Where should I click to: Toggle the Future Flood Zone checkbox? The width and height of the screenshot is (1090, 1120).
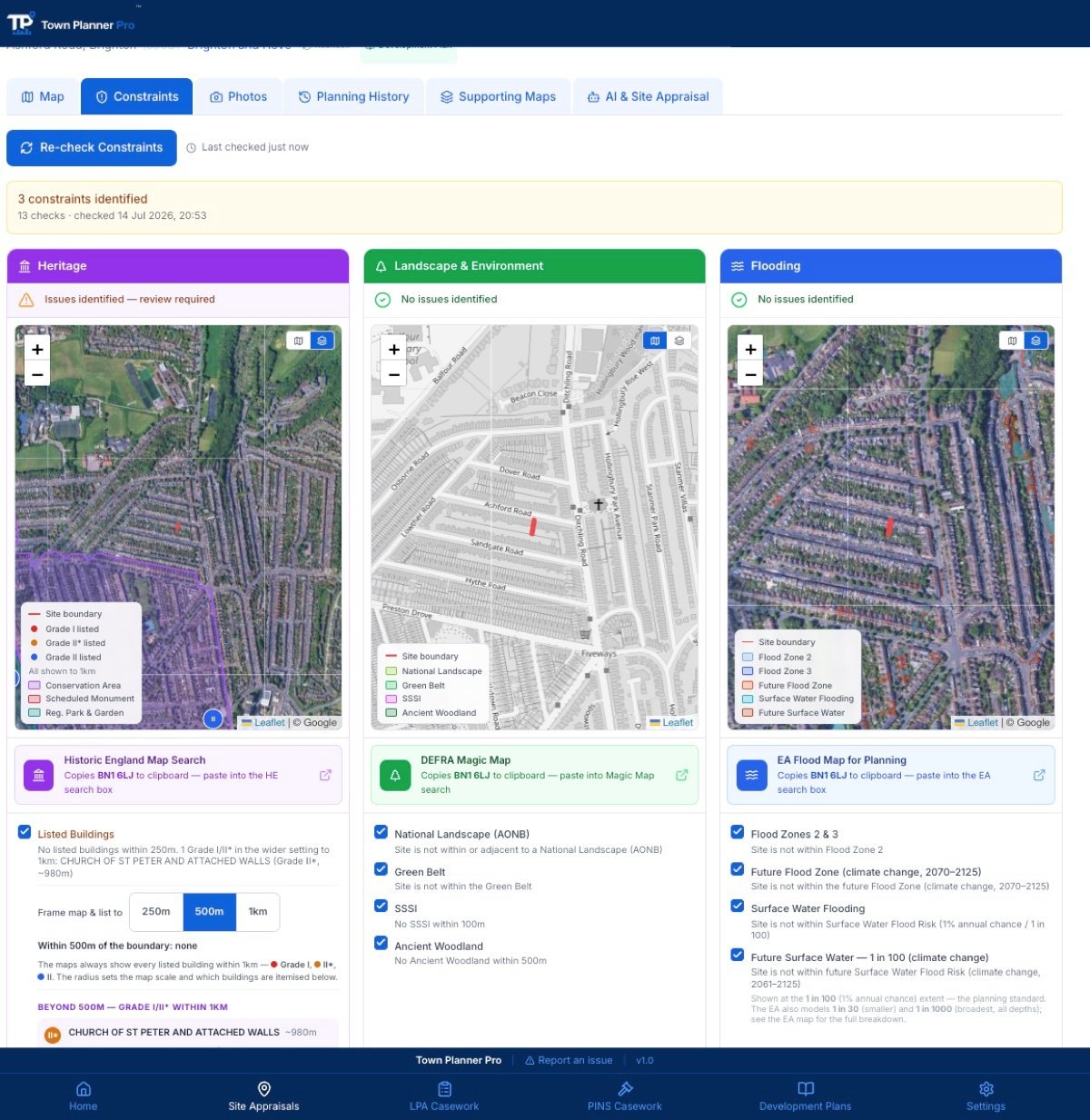point(738,869)
